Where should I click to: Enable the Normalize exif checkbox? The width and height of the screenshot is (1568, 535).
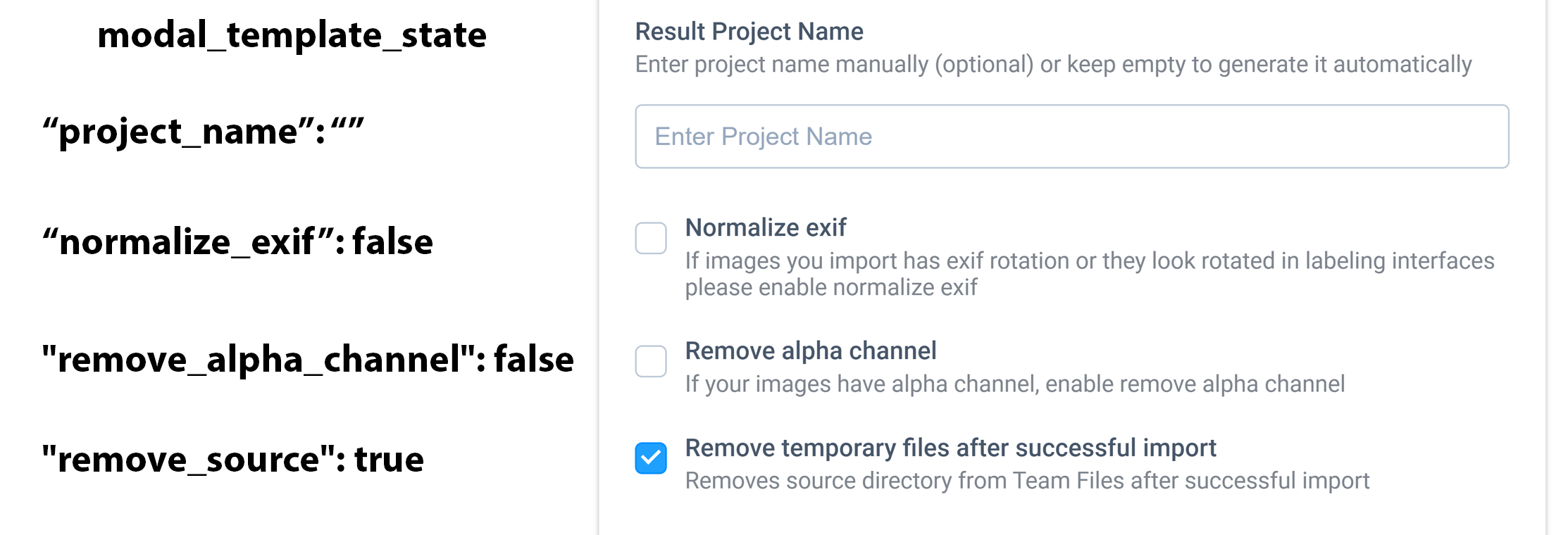(x=651, y=238)
